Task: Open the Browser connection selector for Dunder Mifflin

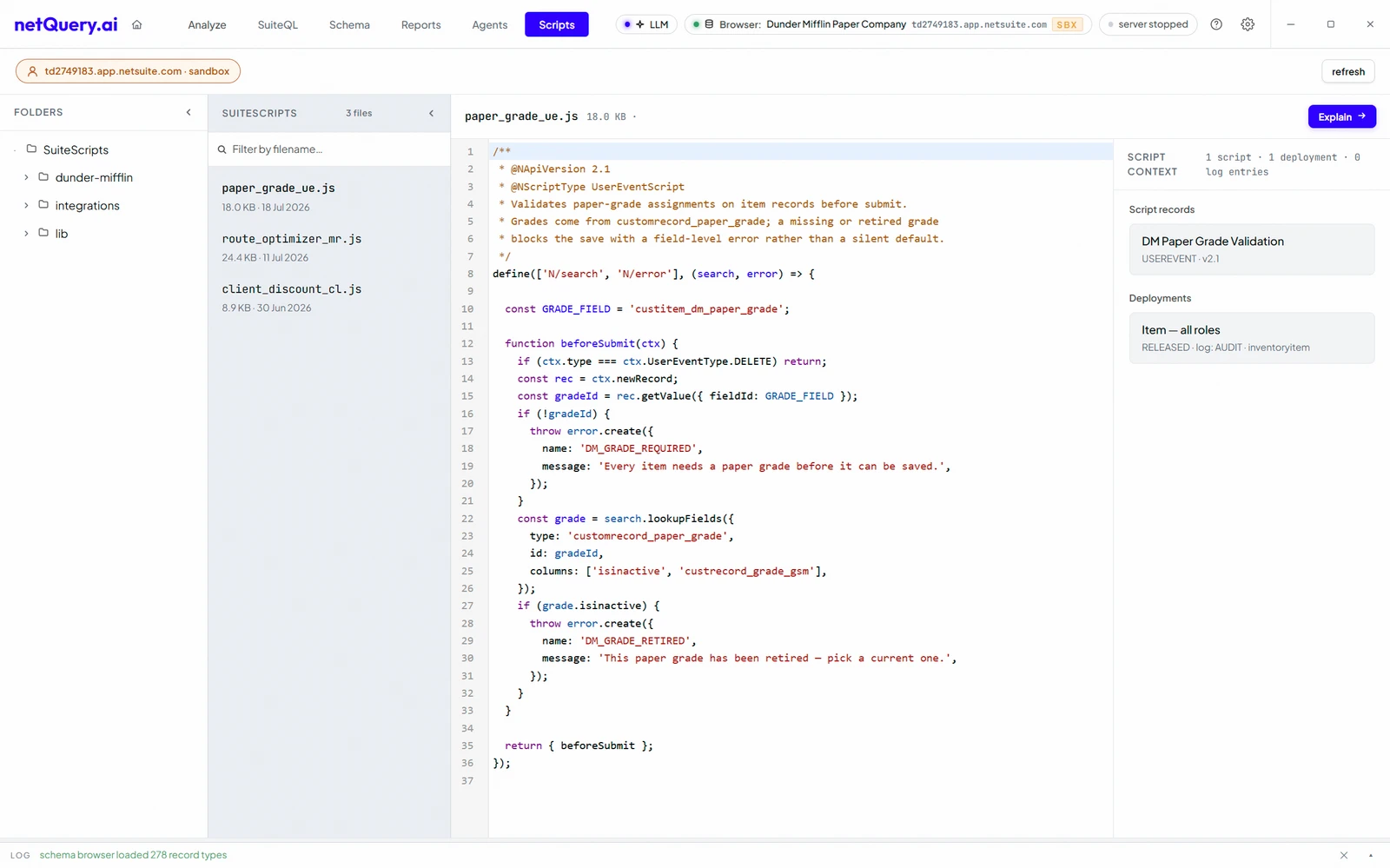Action: 887,24
